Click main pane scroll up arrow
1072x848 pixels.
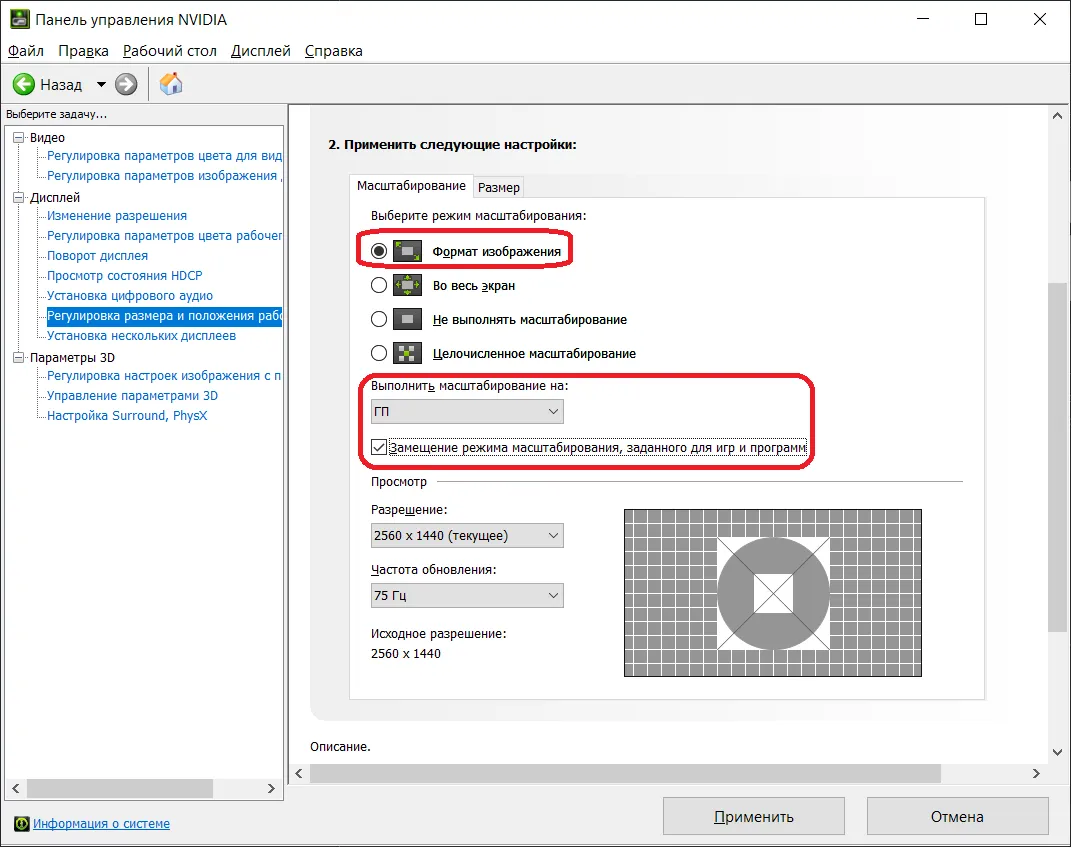[1057, 116]
